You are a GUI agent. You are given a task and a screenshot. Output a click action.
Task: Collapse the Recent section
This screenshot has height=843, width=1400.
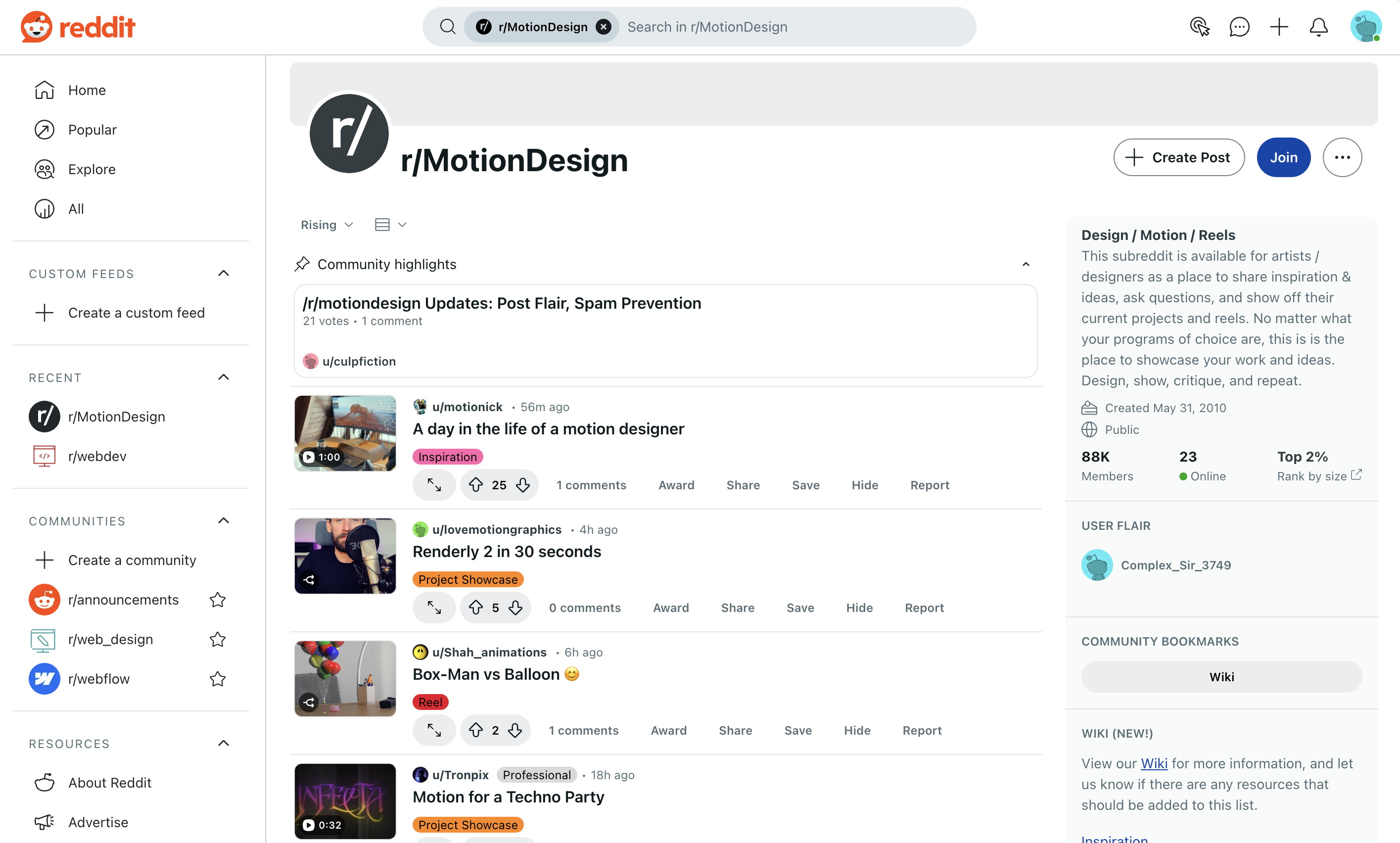click(x=224, y=378)
